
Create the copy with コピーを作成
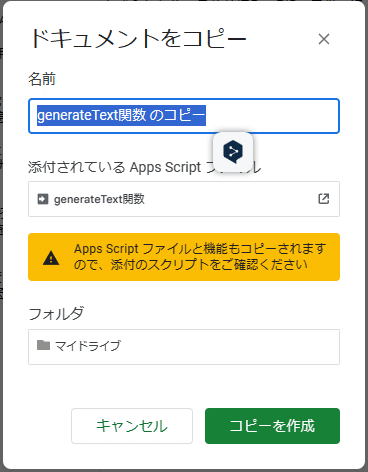(x=272, y=426)
